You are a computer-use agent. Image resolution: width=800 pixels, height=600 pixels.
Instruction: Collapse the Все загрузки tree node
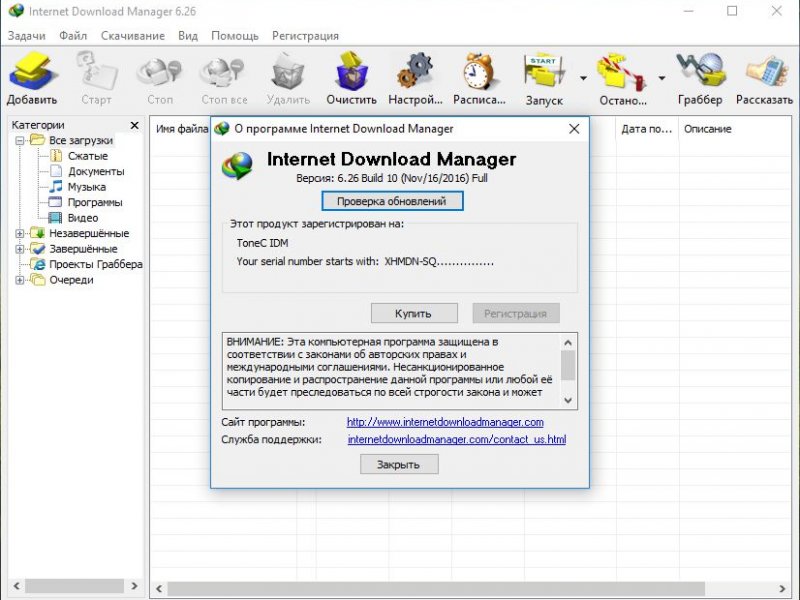tap(20, 141)
